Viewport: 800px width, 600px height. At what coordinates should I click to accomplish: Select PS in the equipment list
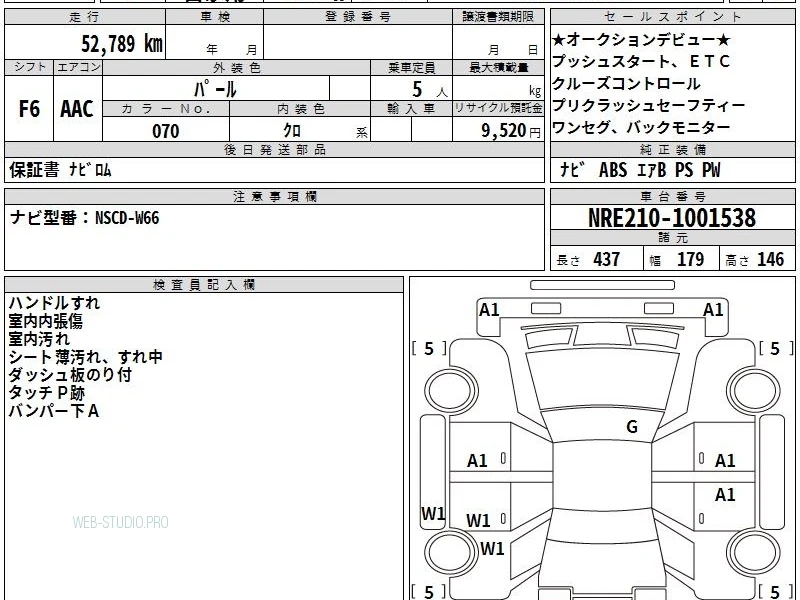(x=684, y=170)
